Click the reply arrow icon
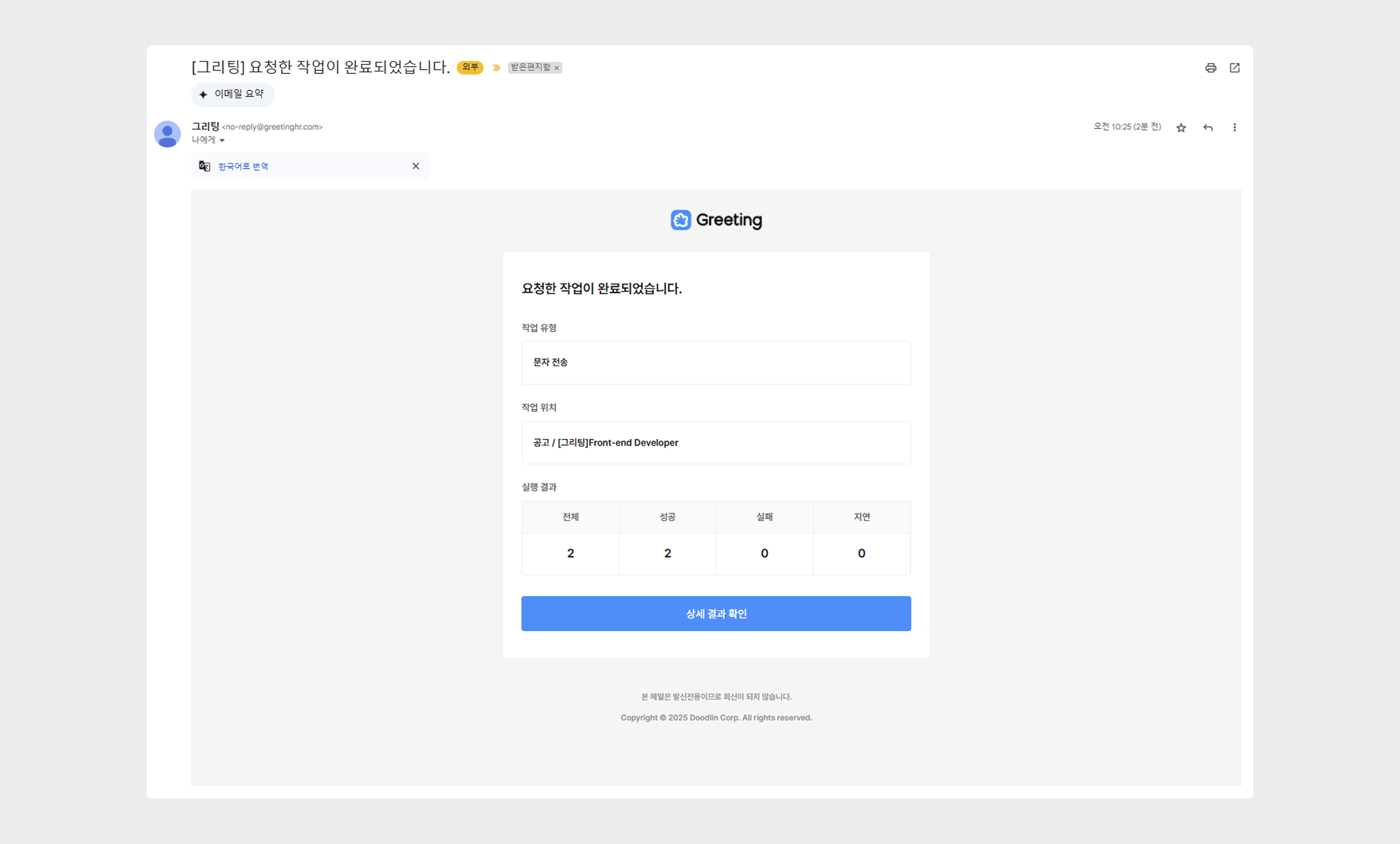The height and width of the screenshot is (844, 1400). tap(1208, 127)
